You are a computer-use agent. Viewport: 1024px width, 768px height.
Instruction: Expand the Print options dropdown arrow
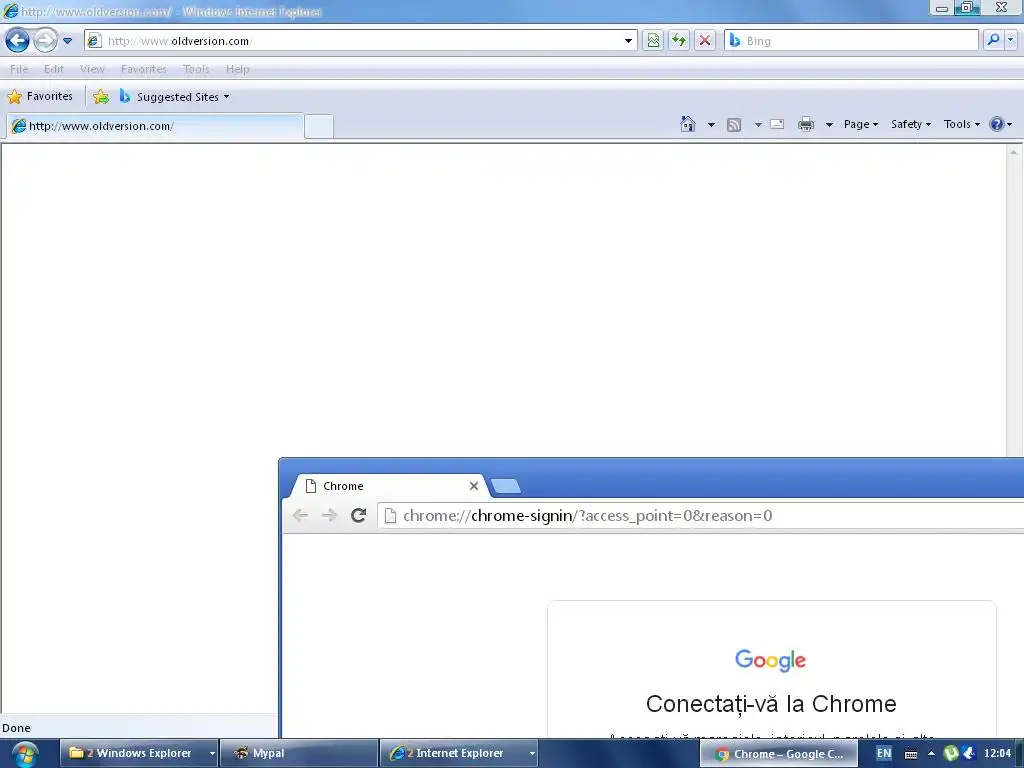pos(829,125)
